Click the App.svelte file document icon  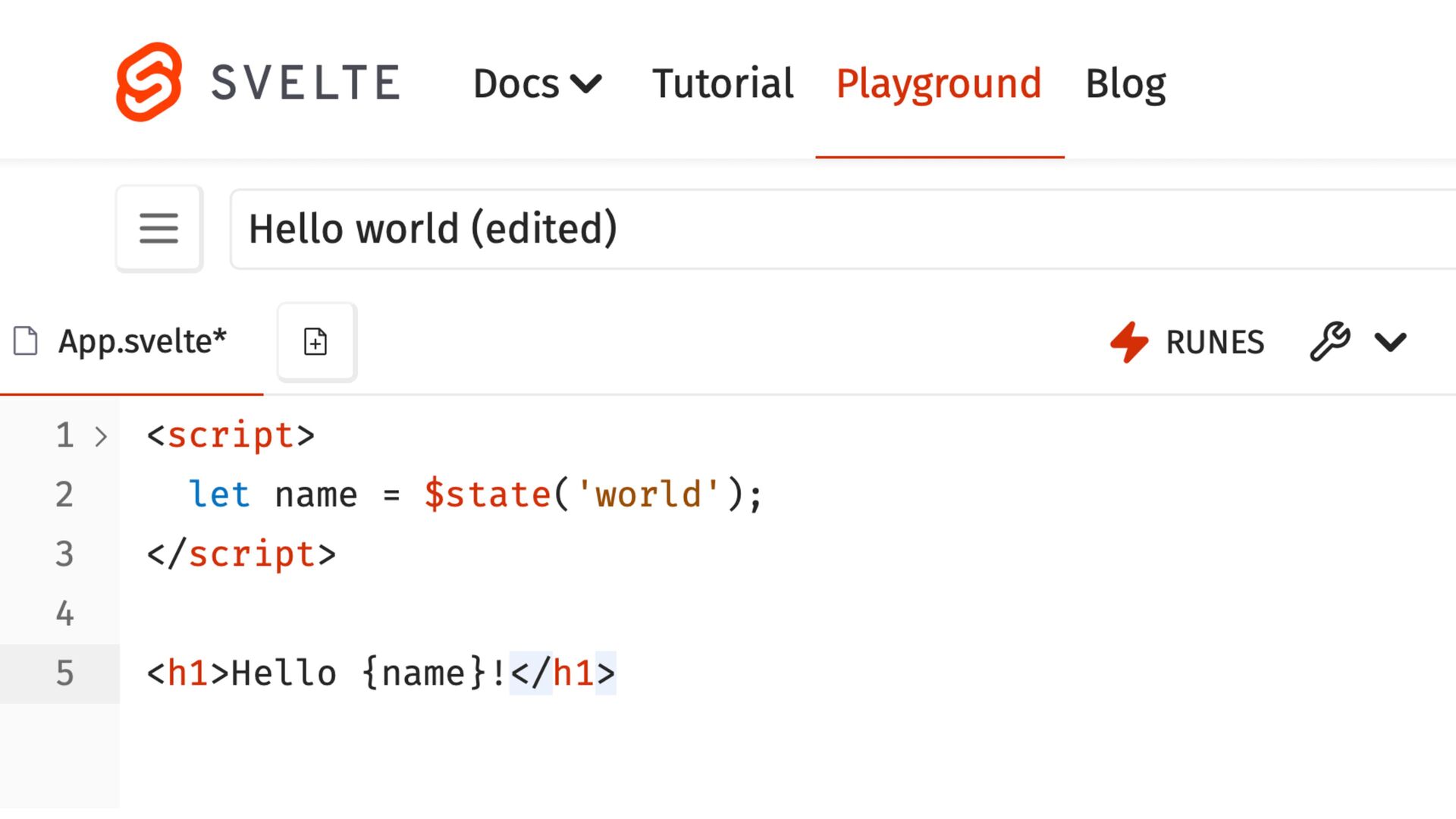click(26, 341)
